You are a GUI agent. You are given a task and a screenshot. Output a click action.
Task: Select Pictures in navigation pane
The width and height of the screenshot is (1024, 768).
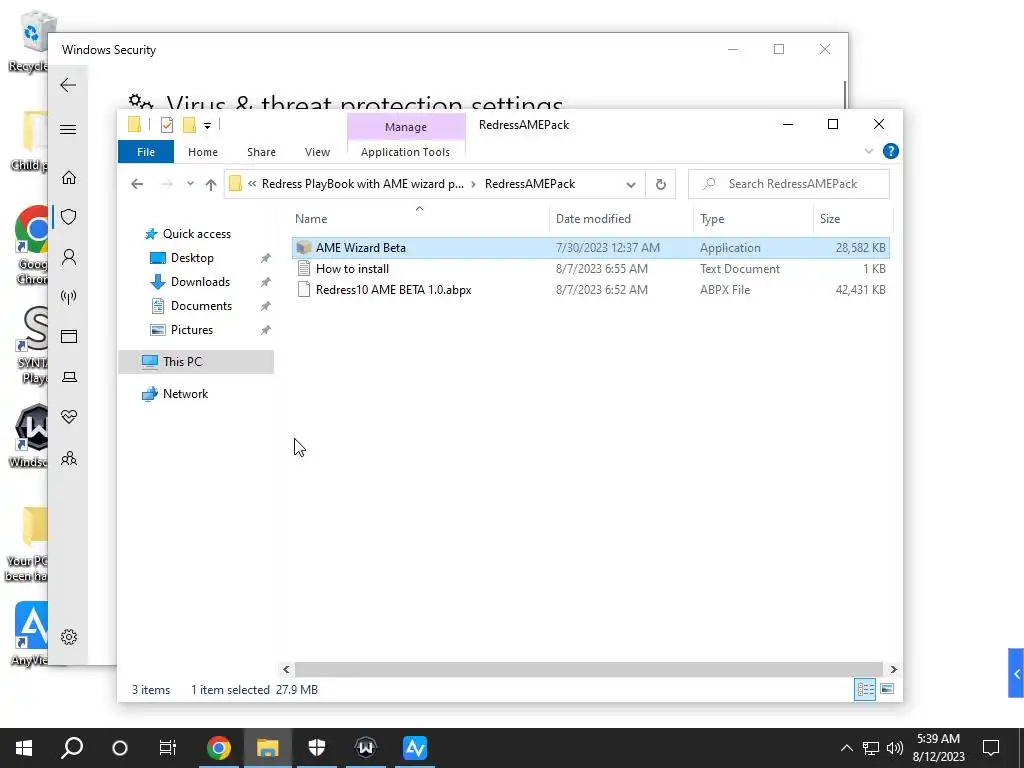(191, 330)
